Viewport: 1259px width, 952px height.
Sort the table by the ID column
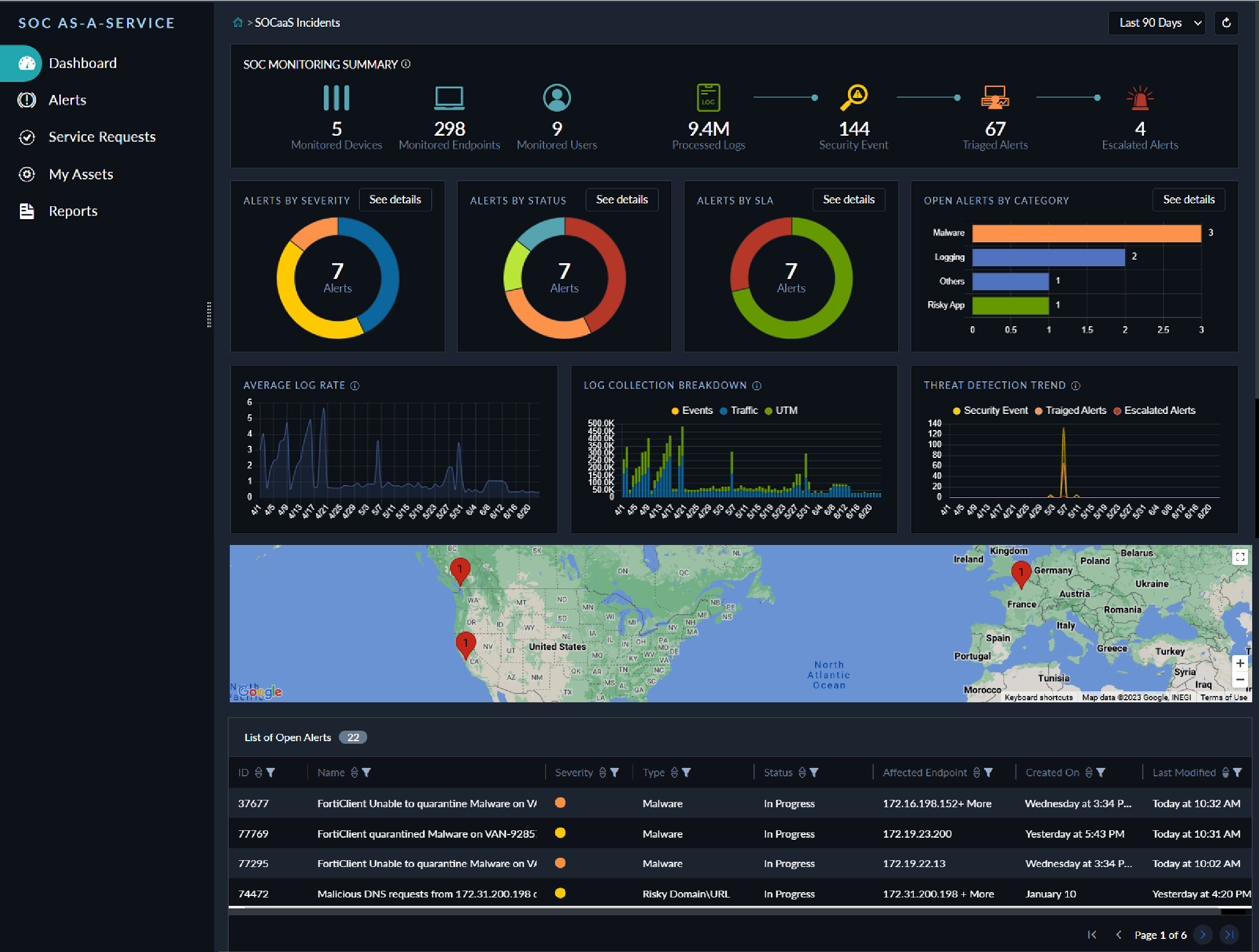click(x=260, y=772)
